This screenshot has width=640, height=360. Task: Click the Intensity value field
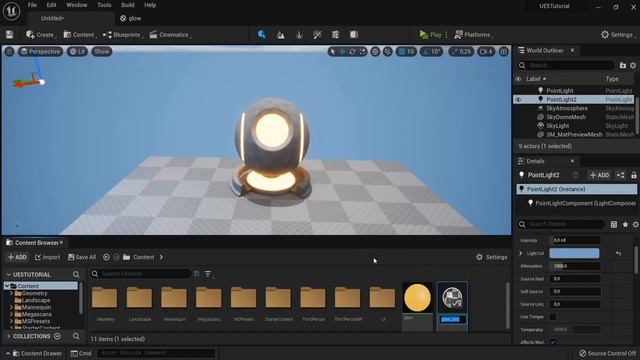(x=575, y=240)
